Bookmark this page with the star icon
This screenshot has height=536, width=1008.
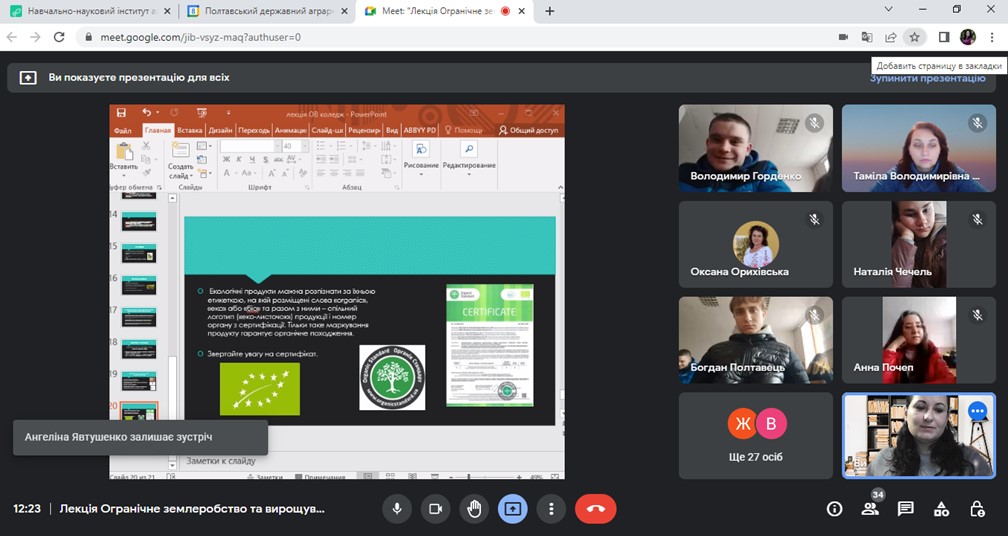pyautogui.click(x=914, y=37)
